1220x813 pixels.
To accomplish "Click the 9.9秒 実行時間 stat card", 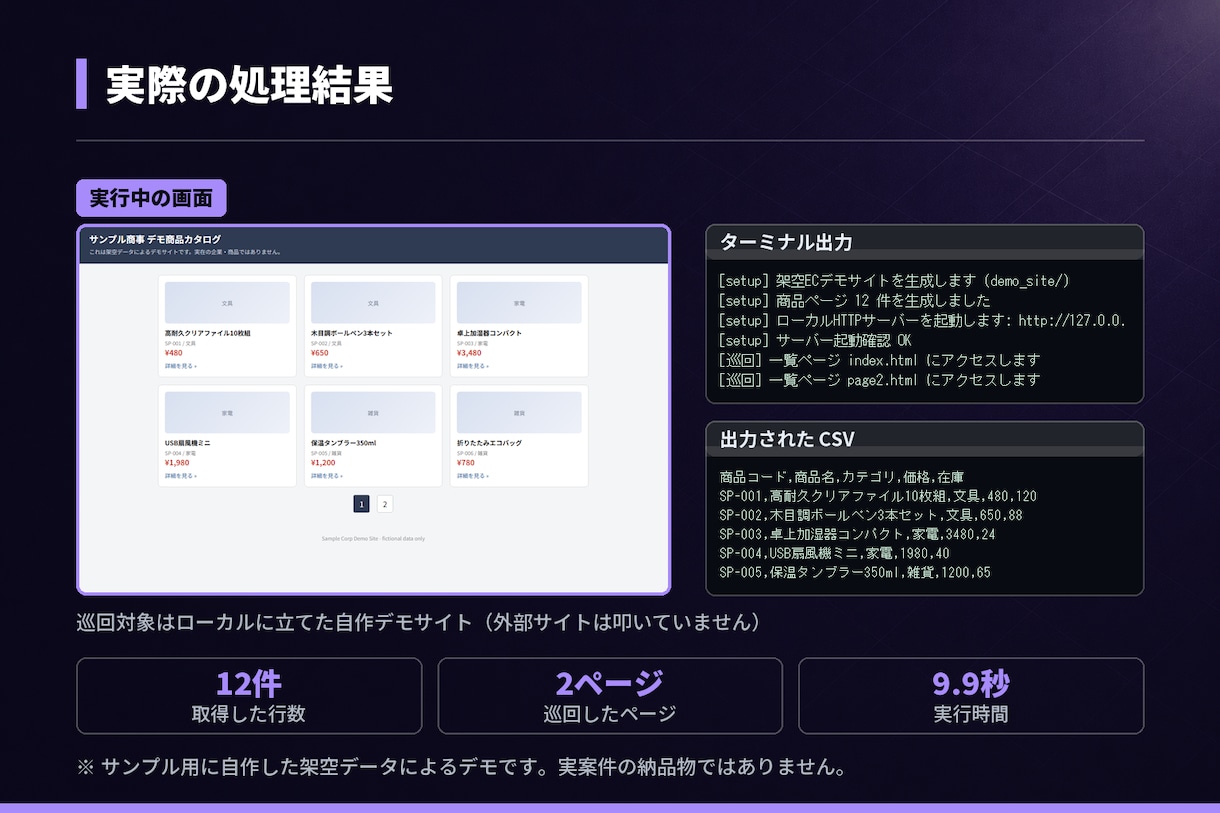I will [971, 696].
